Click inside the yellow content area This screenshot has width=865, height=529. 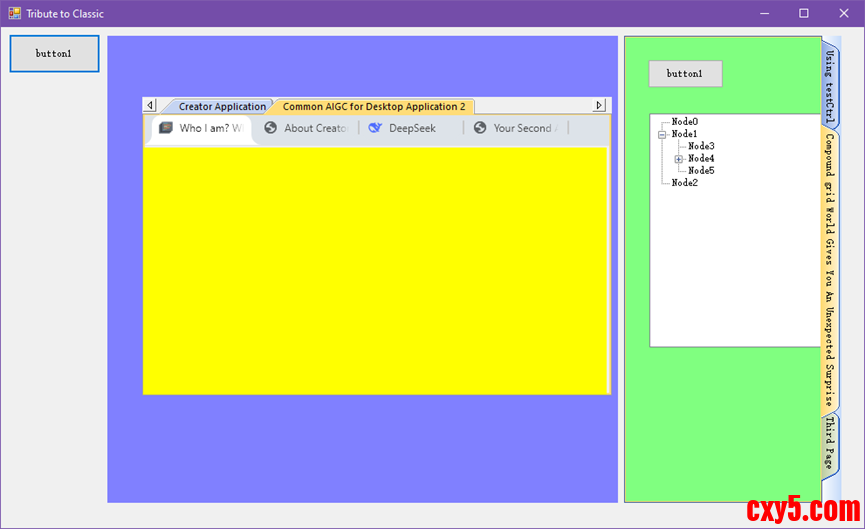click(376, 270)
